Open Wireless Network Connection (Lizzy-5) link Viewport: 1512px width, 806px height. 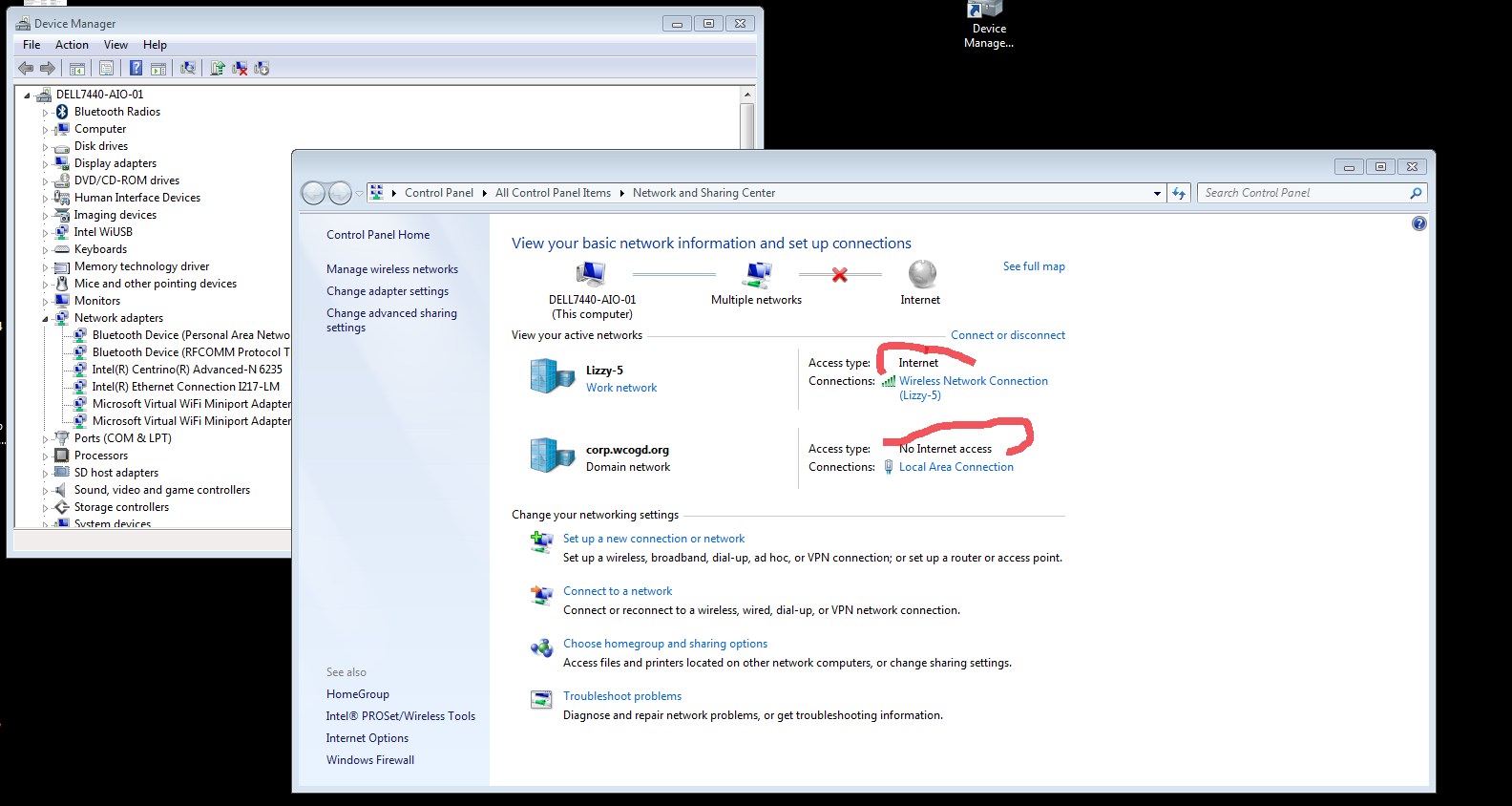point(974,388)
